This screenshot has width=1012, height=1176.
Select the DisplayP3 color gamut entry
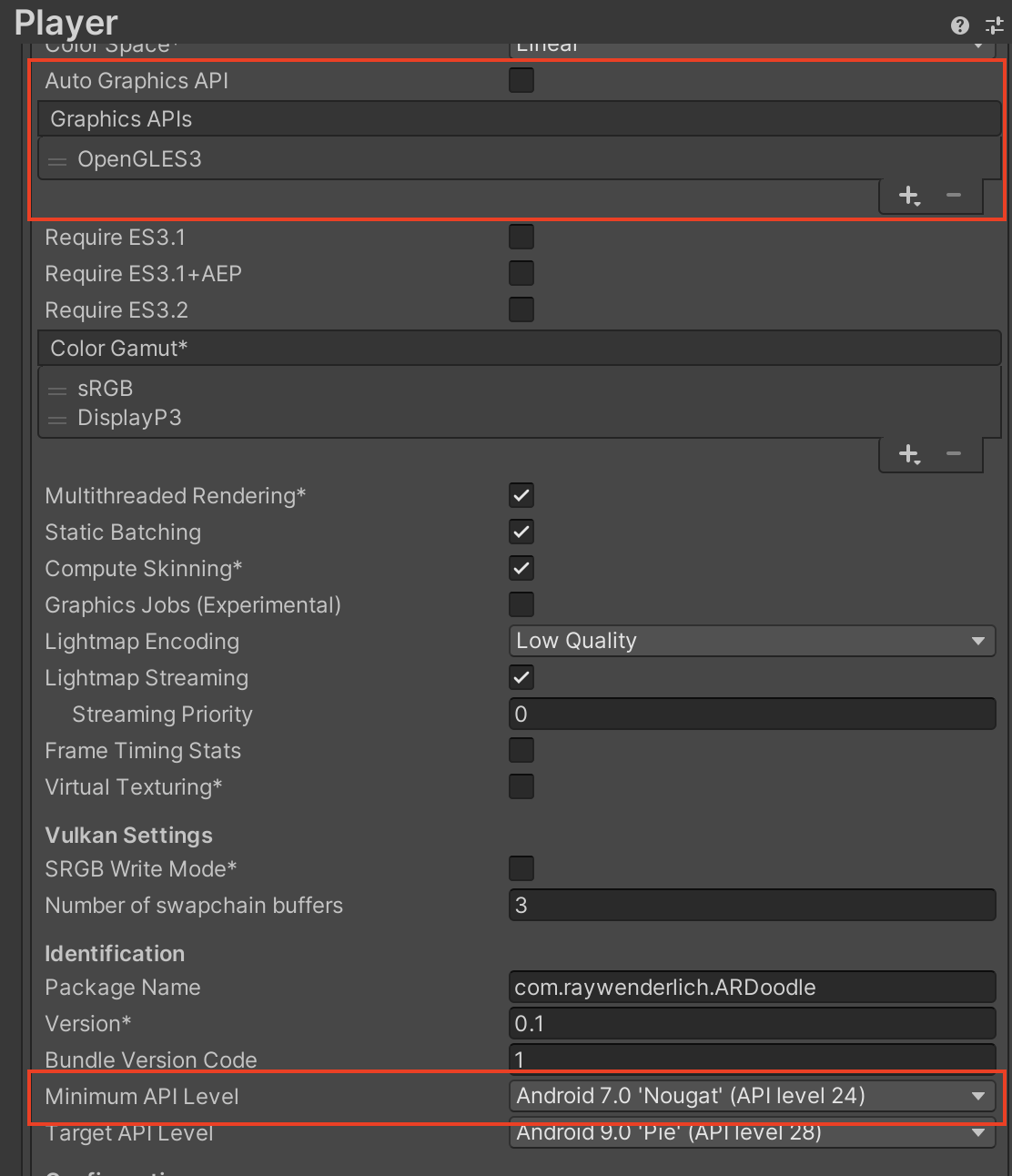[x=129, y=418]
